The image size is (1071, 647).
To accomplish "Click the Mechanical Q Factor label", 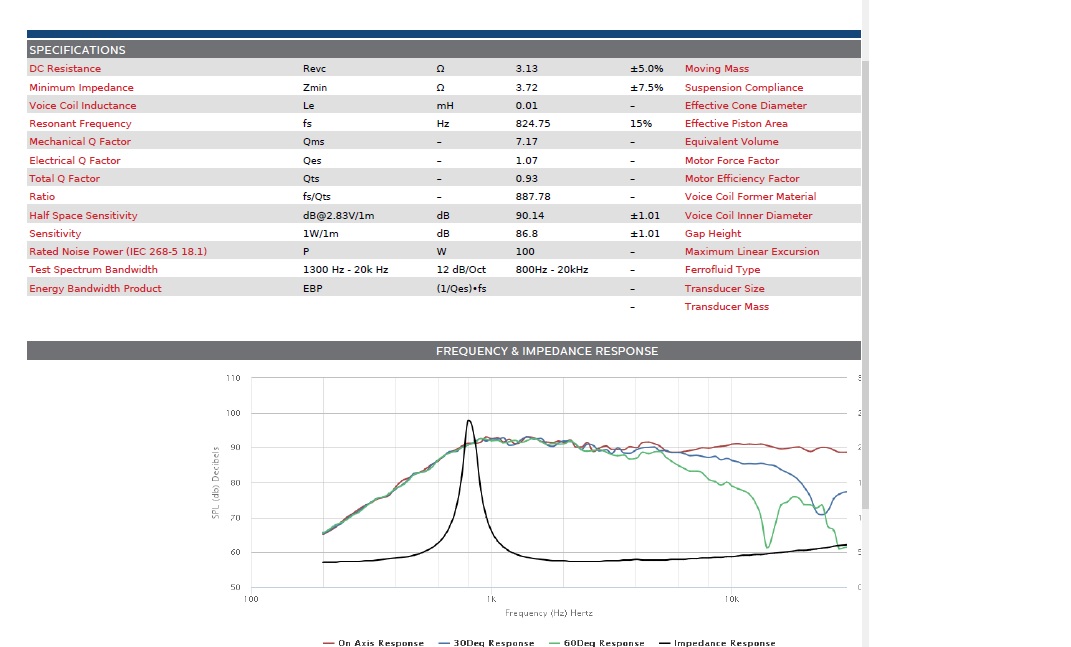I will coord(80,141).
